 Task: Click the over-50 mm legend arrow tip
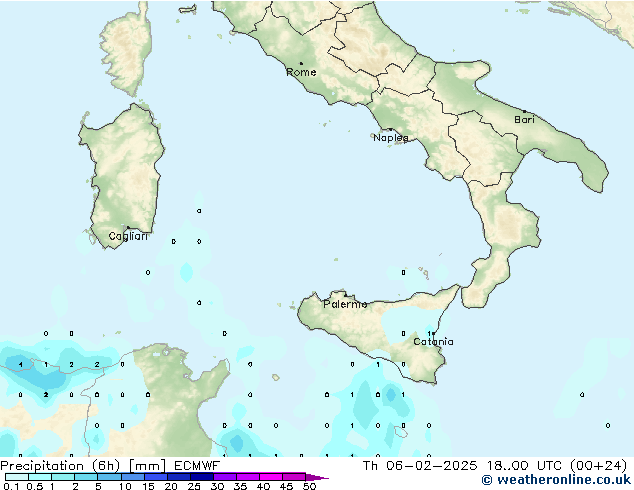point(317,477)
